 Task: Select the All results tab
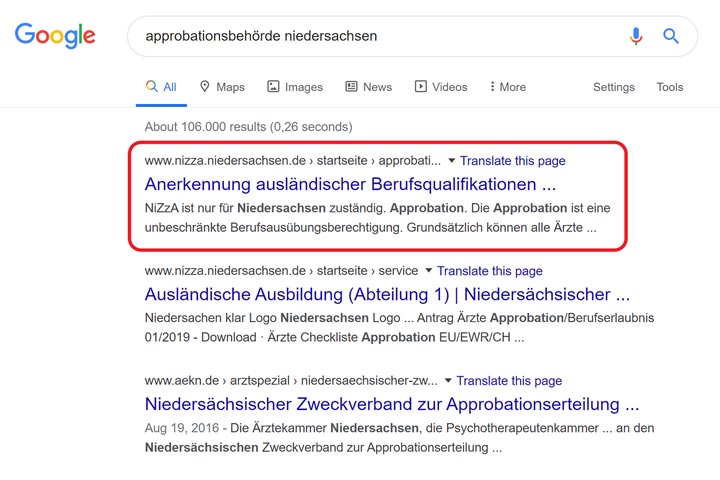[161, 87]
